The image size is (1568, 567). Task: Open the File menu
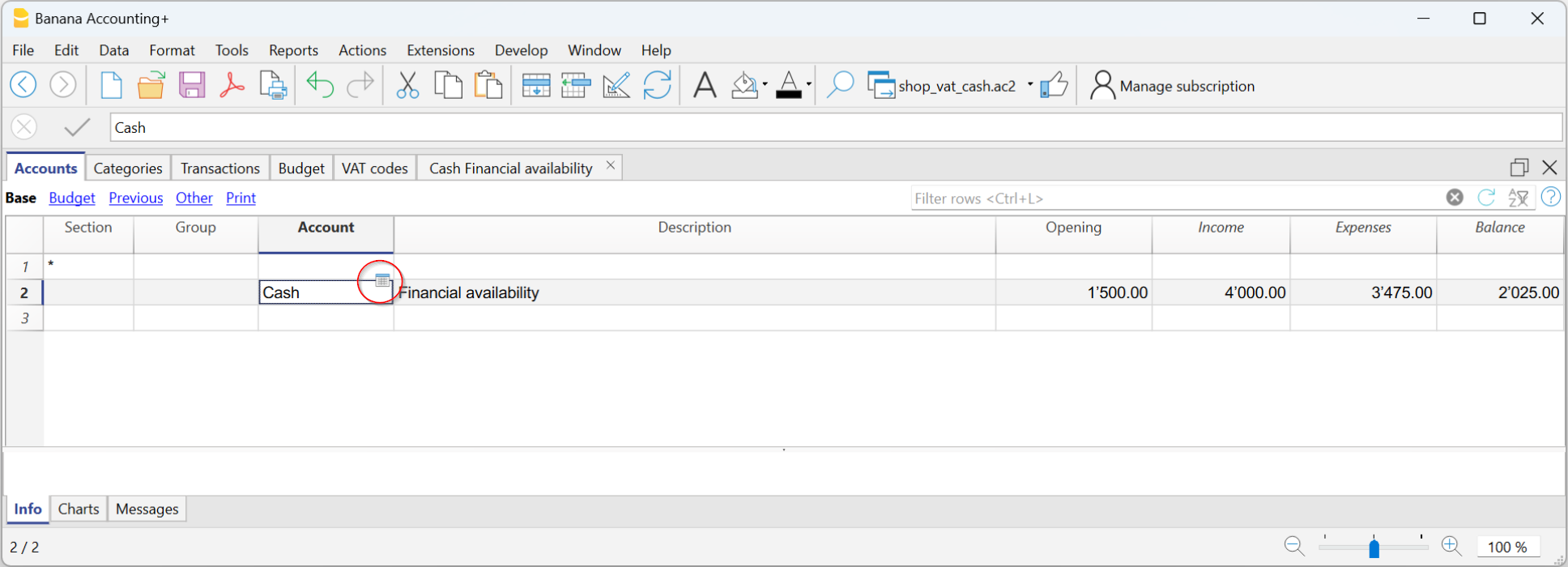(23, 50)
